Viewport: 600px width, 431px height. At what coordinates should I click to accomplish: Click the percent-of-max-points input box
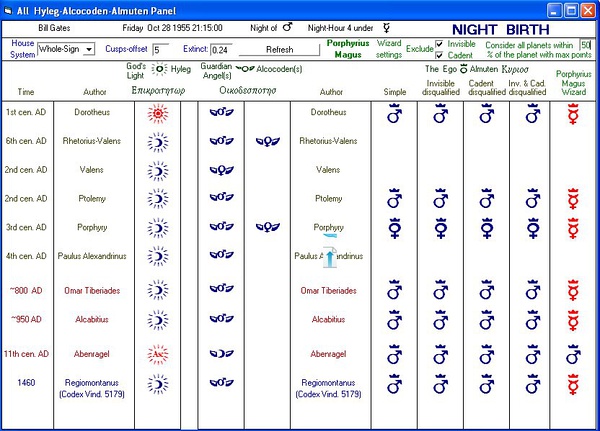[586, 45]
